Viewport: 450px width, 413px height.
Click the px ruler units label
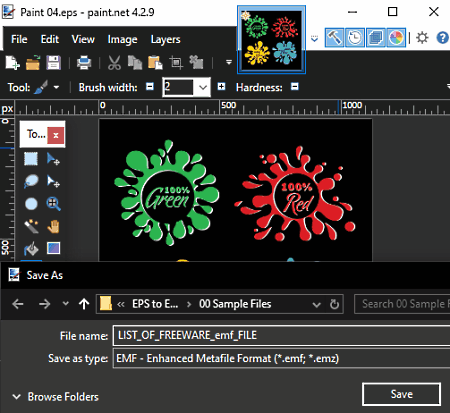tap(7, 109)
